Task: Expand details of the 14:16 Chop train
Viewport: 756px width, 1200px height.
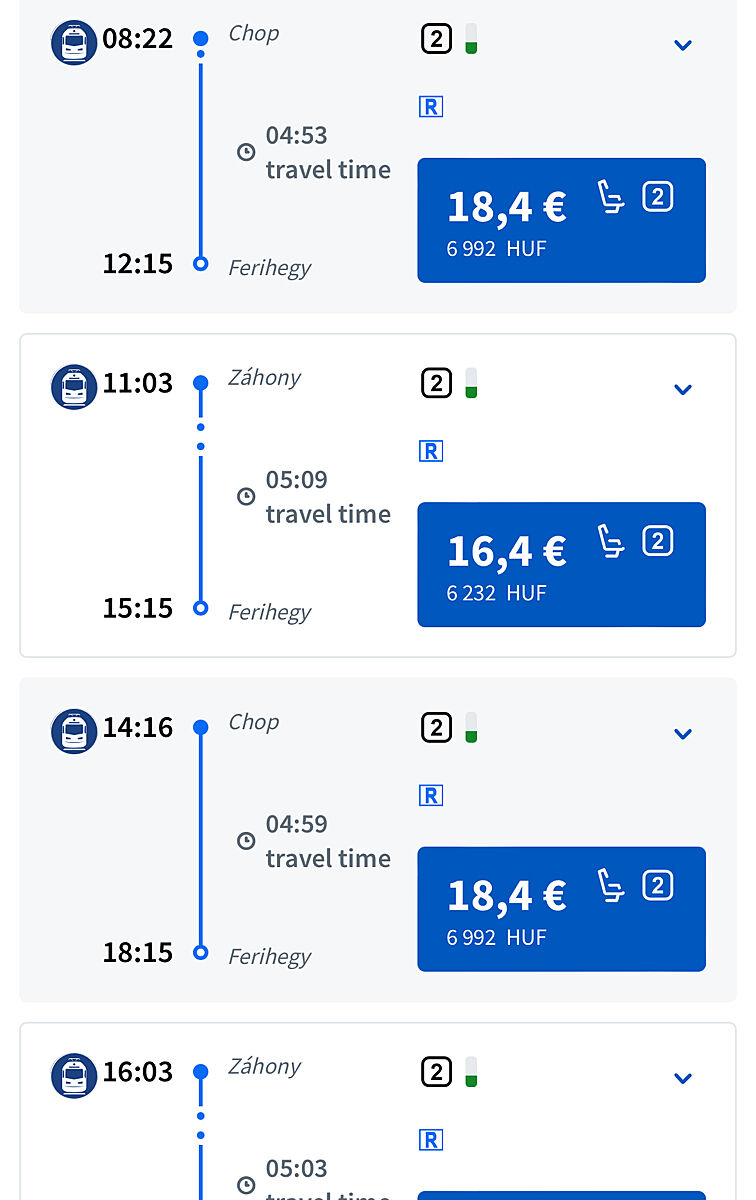Action: point(683,734)
